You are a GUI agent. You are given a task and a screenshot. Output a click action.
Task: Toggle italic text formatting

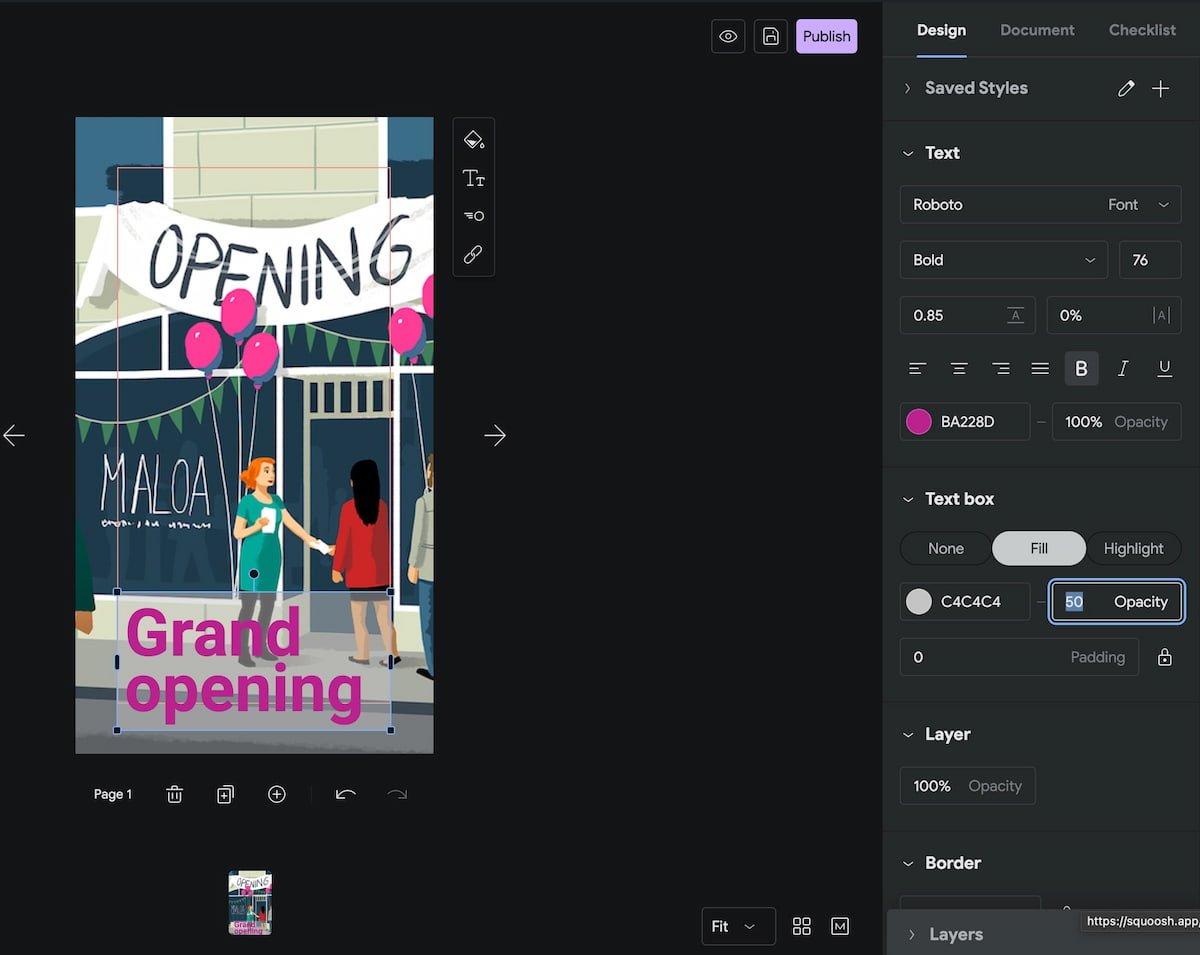point(1122,369)
